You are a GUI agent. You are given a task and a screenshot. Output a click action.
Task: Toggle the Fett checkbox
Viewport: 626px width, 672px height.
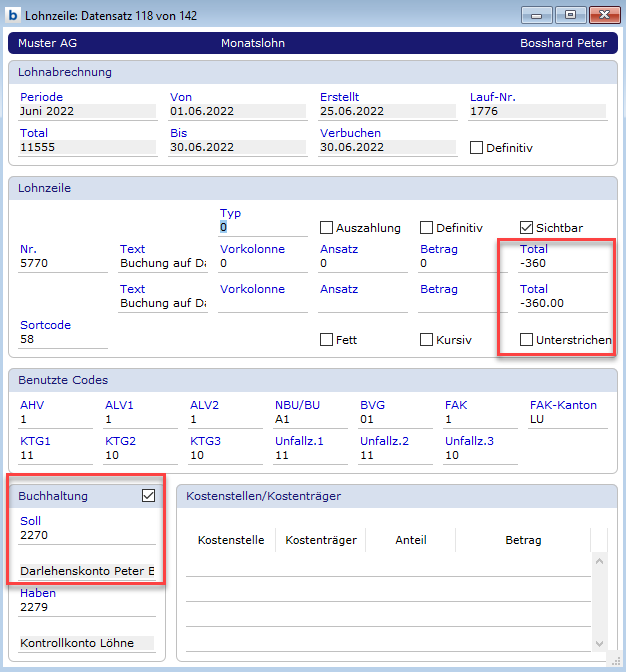pyautogui.click(x=326, y=340)
